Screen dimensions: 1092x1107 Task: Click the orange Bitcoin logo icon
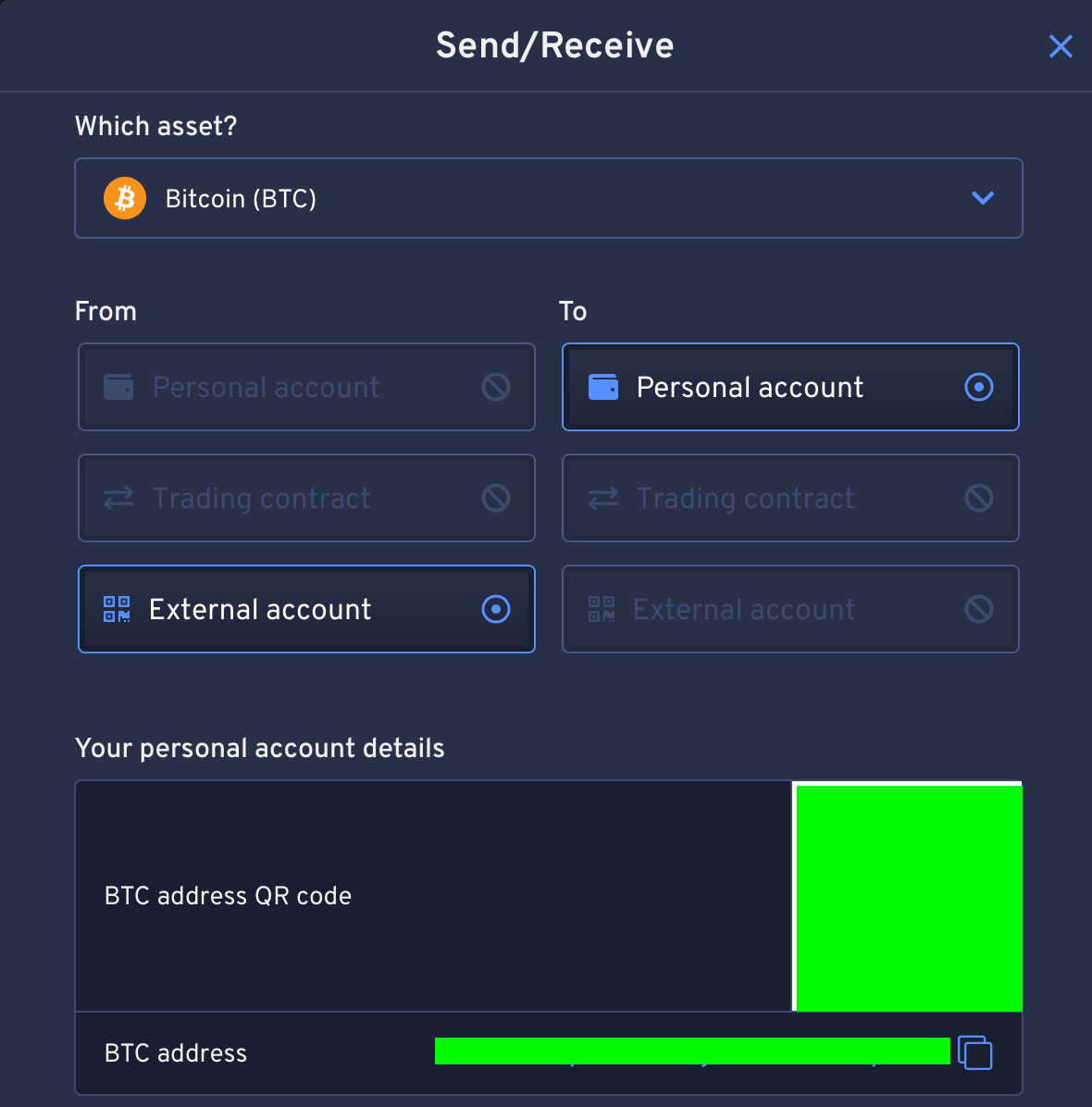125,198
